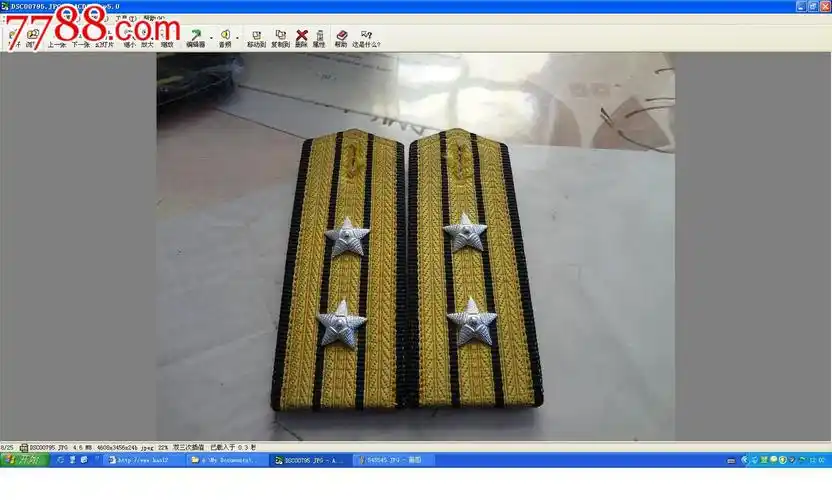Start slideshow using 幻灯片 button
The image size is (832, 500).
[x=105, y=38]
